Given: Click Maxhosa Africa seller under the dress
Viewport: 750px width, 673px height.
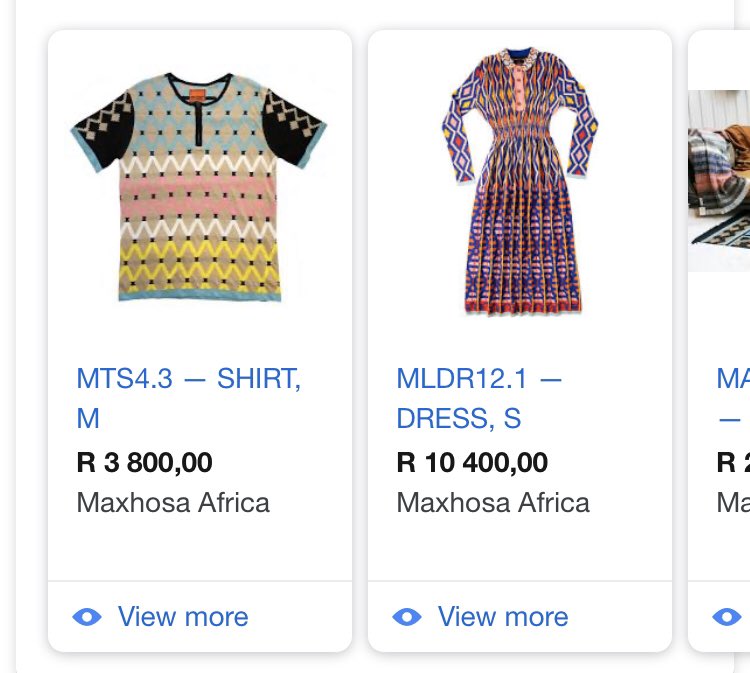Looking at the screenshot, I should click(x=493, y=503).
